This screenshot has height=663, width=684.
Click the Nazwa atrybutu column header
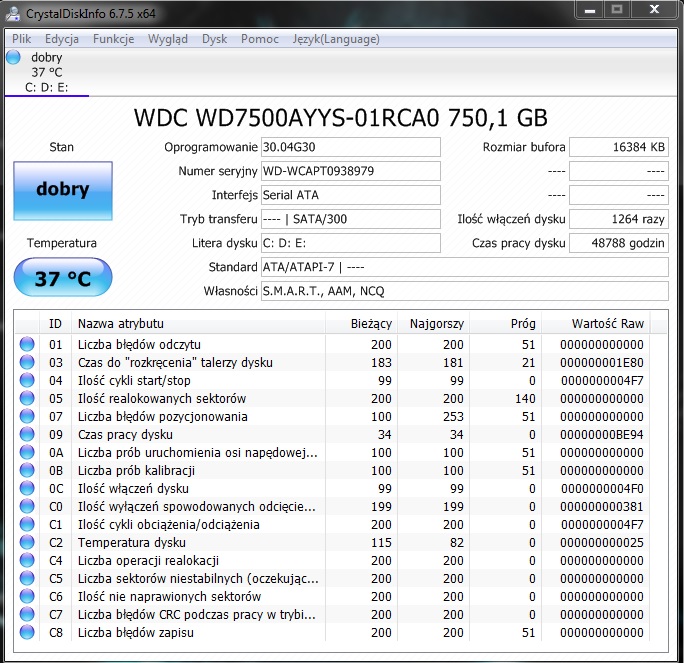[198, 324]
